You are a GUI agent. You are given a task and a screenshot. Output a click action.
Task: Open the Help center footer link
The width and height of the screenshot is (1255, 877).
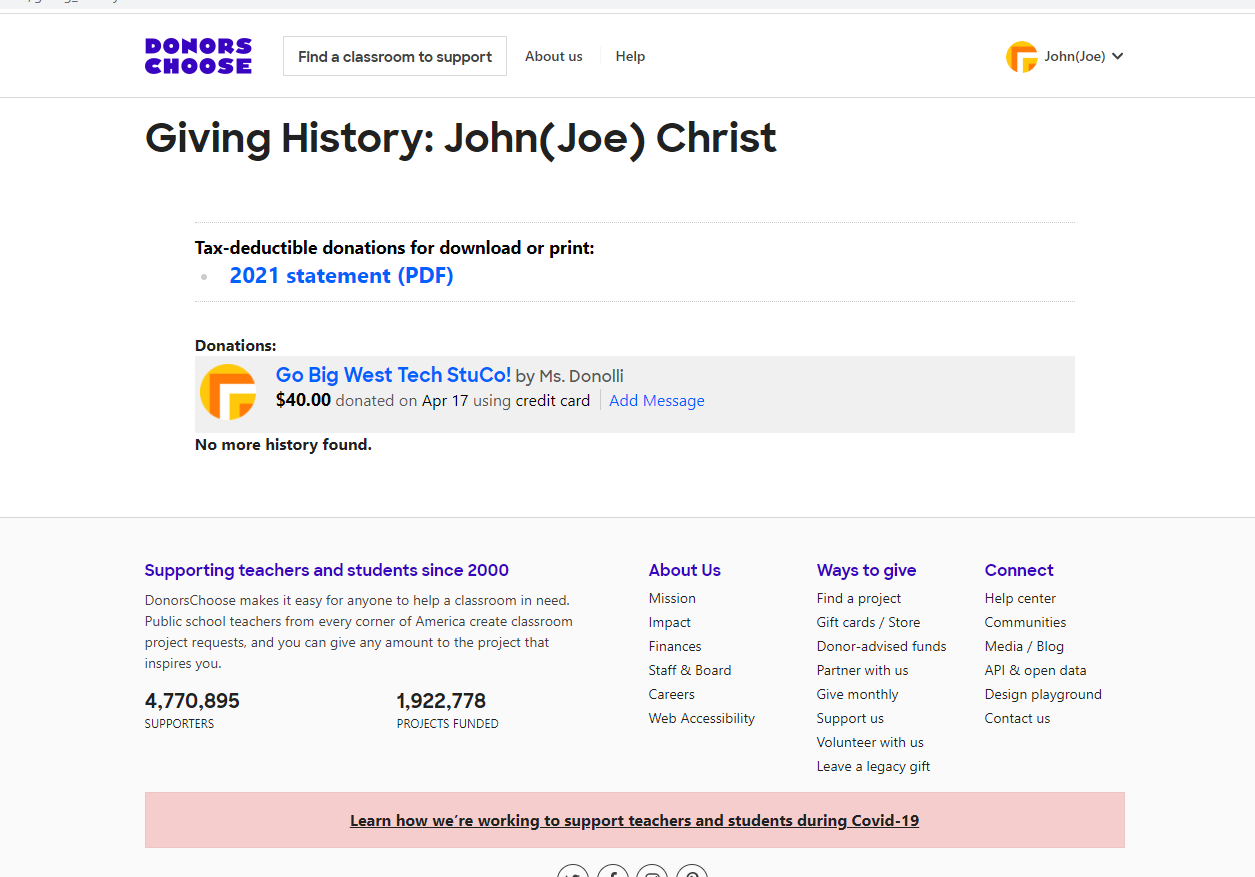pyautogui.click(x=1020, y=598)
